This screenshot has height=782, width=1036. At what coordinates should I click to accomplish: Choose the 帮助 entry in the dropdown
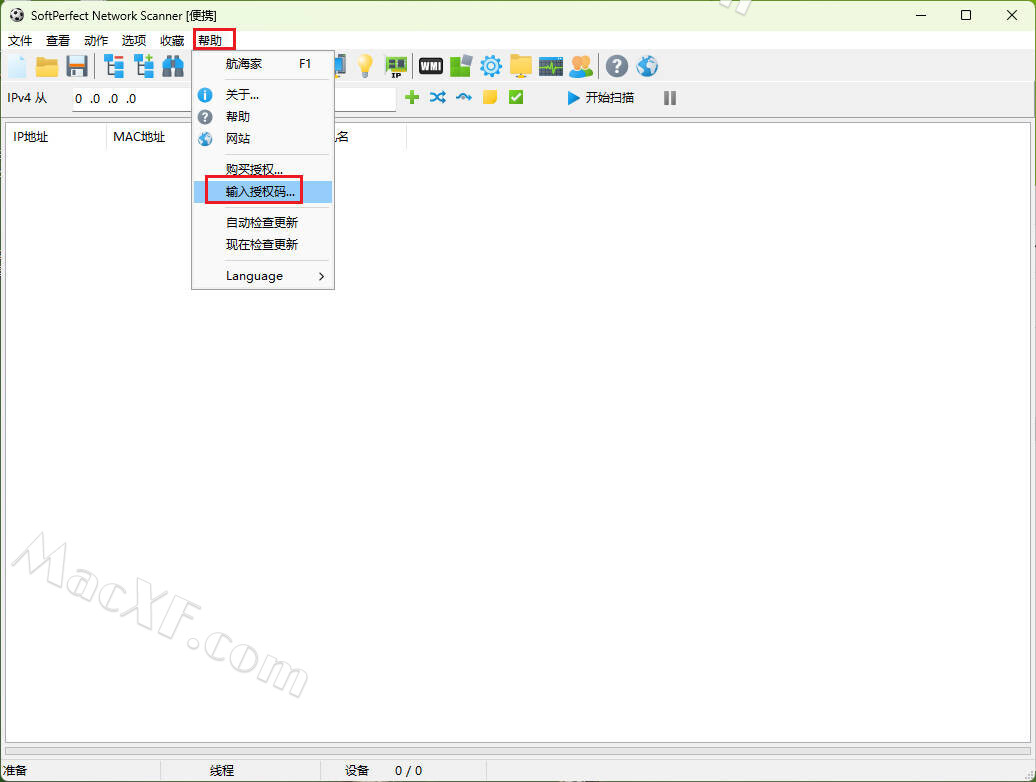tap(263, 117)
